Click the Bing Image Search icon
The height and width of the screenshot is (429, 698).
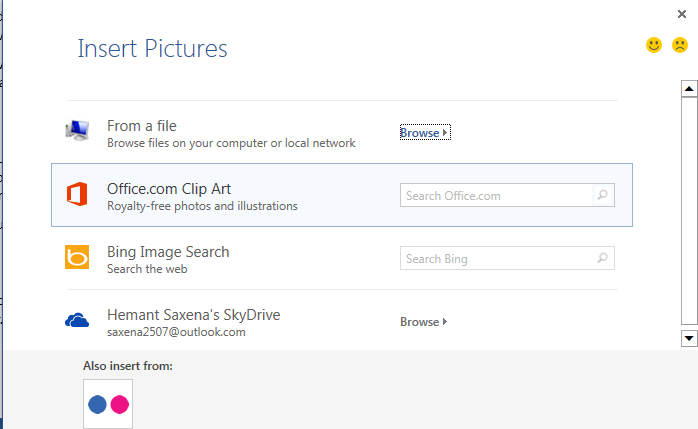pos(77,258)
